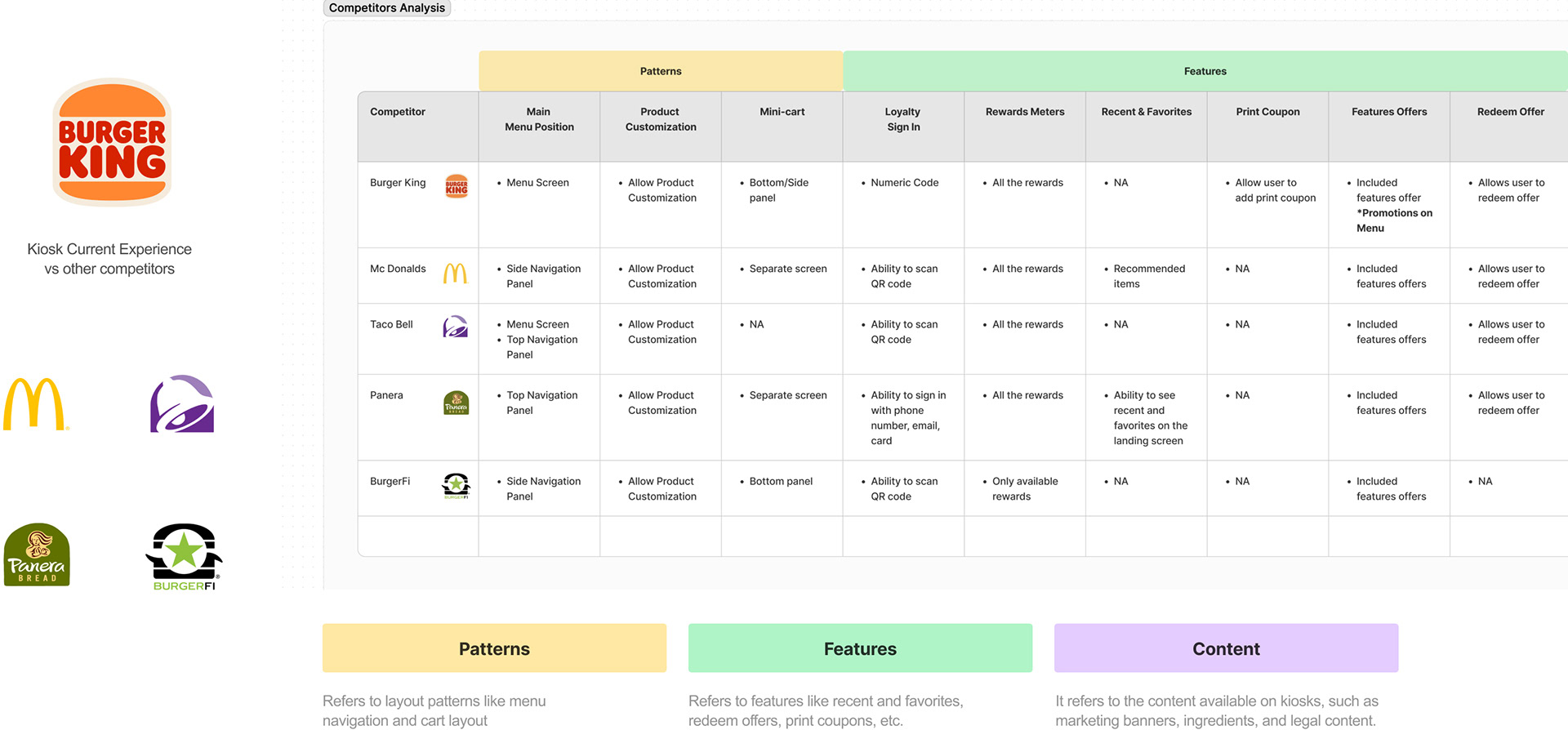Click the large Burger King logo
The image size is (1568, 730).
tap(112, 142)
